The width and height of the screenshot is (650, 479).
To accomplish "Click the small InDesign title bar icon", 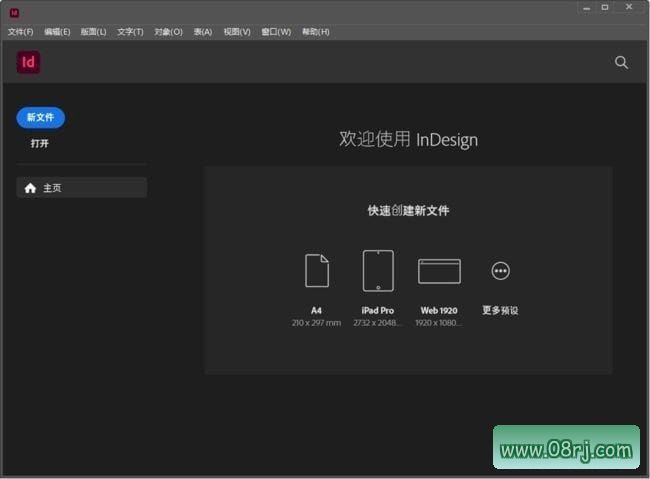I will (14, 13).
